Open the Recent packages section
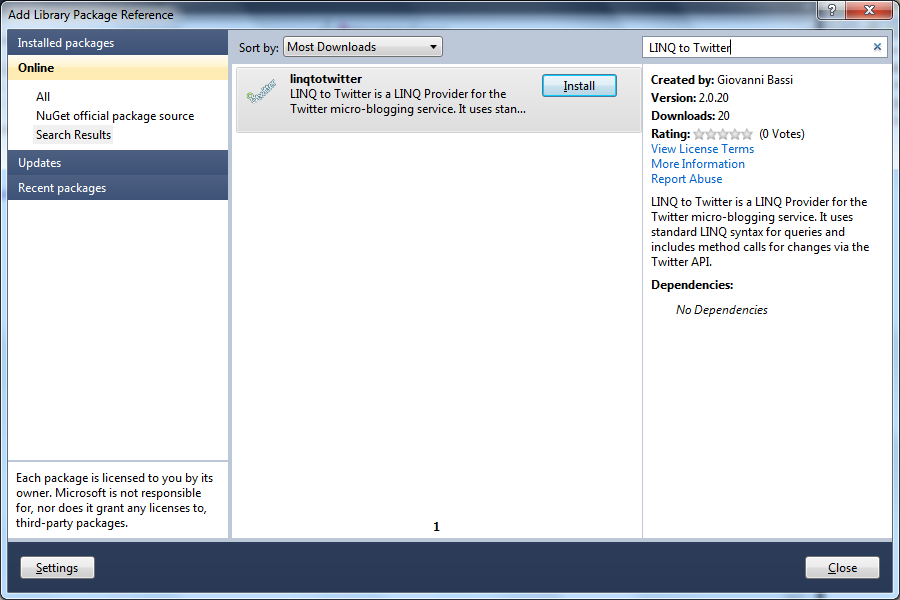 118,188
